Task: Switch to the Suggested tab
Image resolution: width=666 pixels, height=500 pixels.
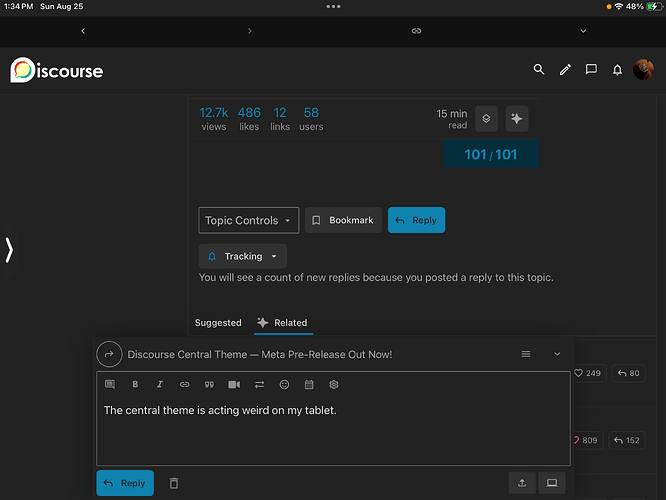Action: point(218,323)
